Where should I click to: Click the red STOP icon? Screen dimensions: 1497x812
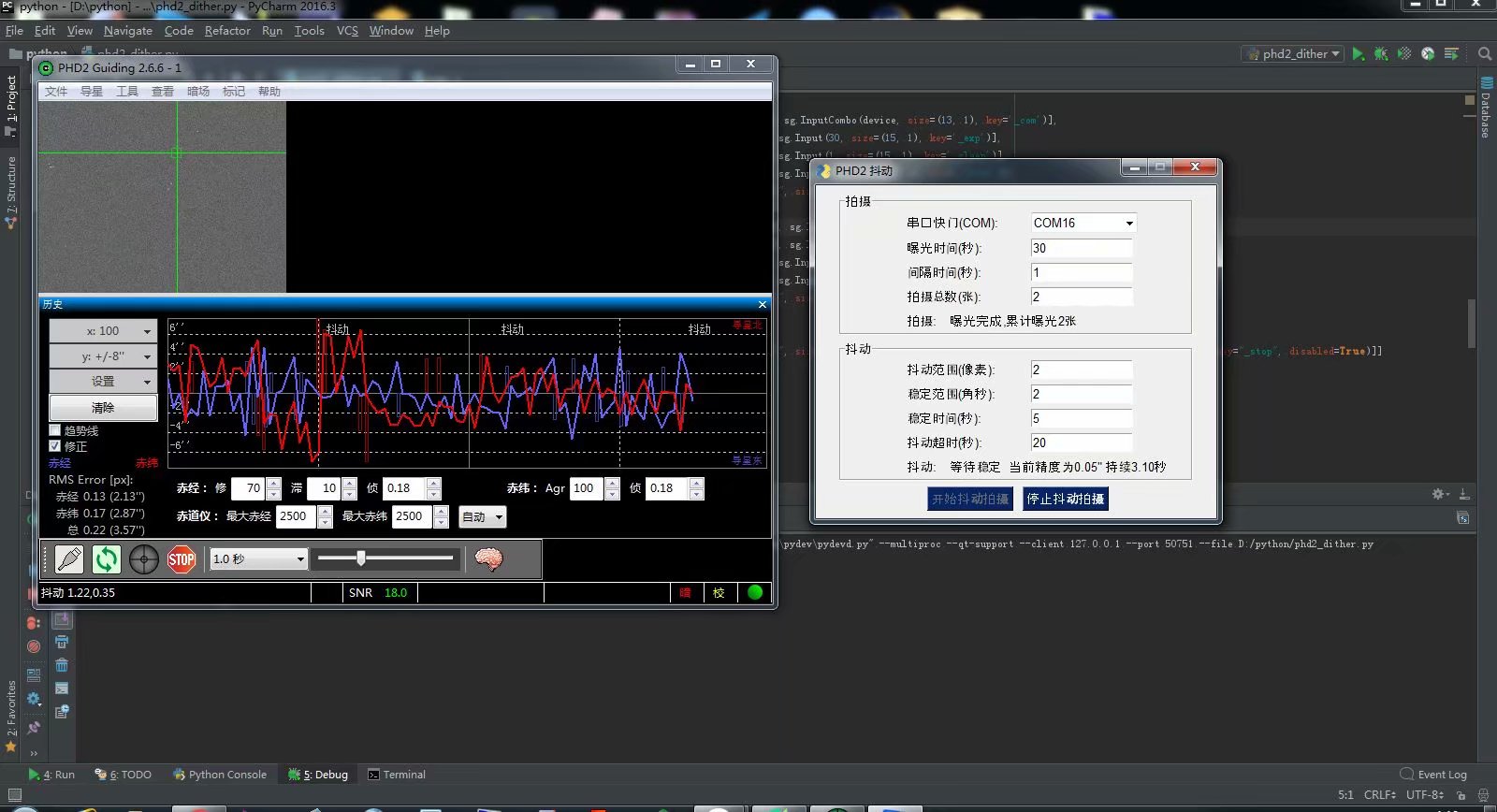[x=182, y=559]
